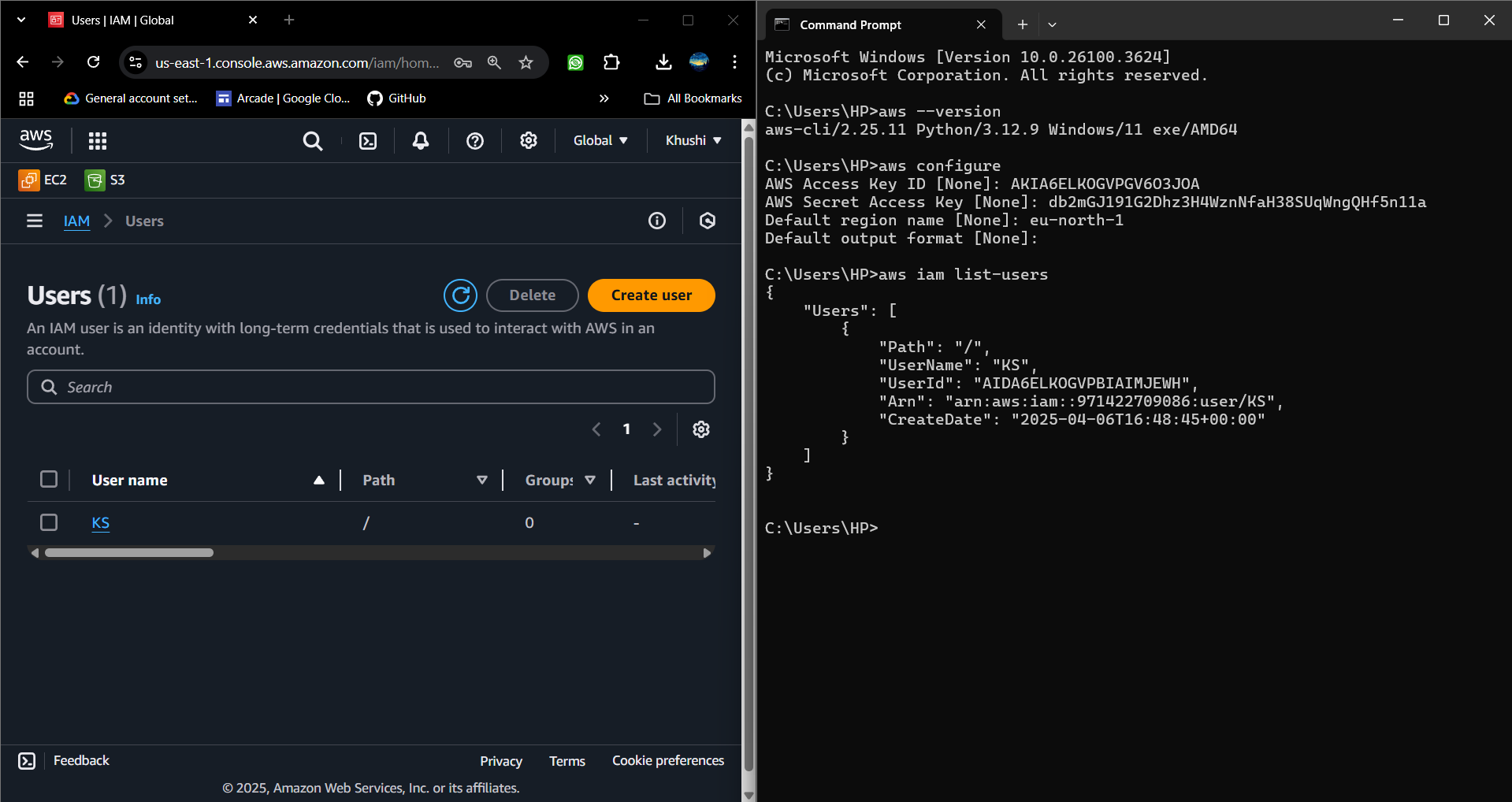
Task: Open General account settings bookmark
Action: click(x=131, y=98)
